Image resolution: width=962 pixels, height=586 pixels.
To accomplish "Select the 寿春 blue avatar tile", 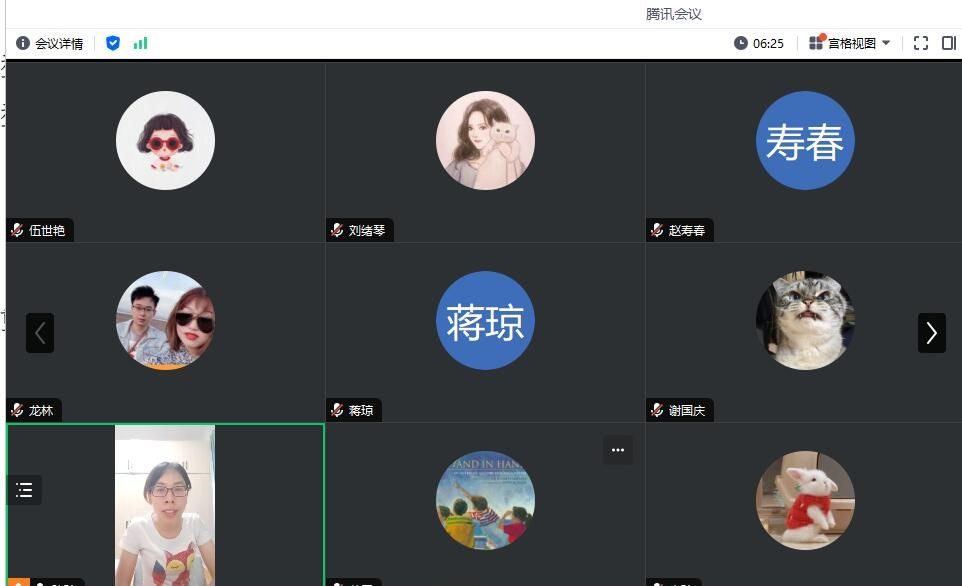I will (804, 141).
